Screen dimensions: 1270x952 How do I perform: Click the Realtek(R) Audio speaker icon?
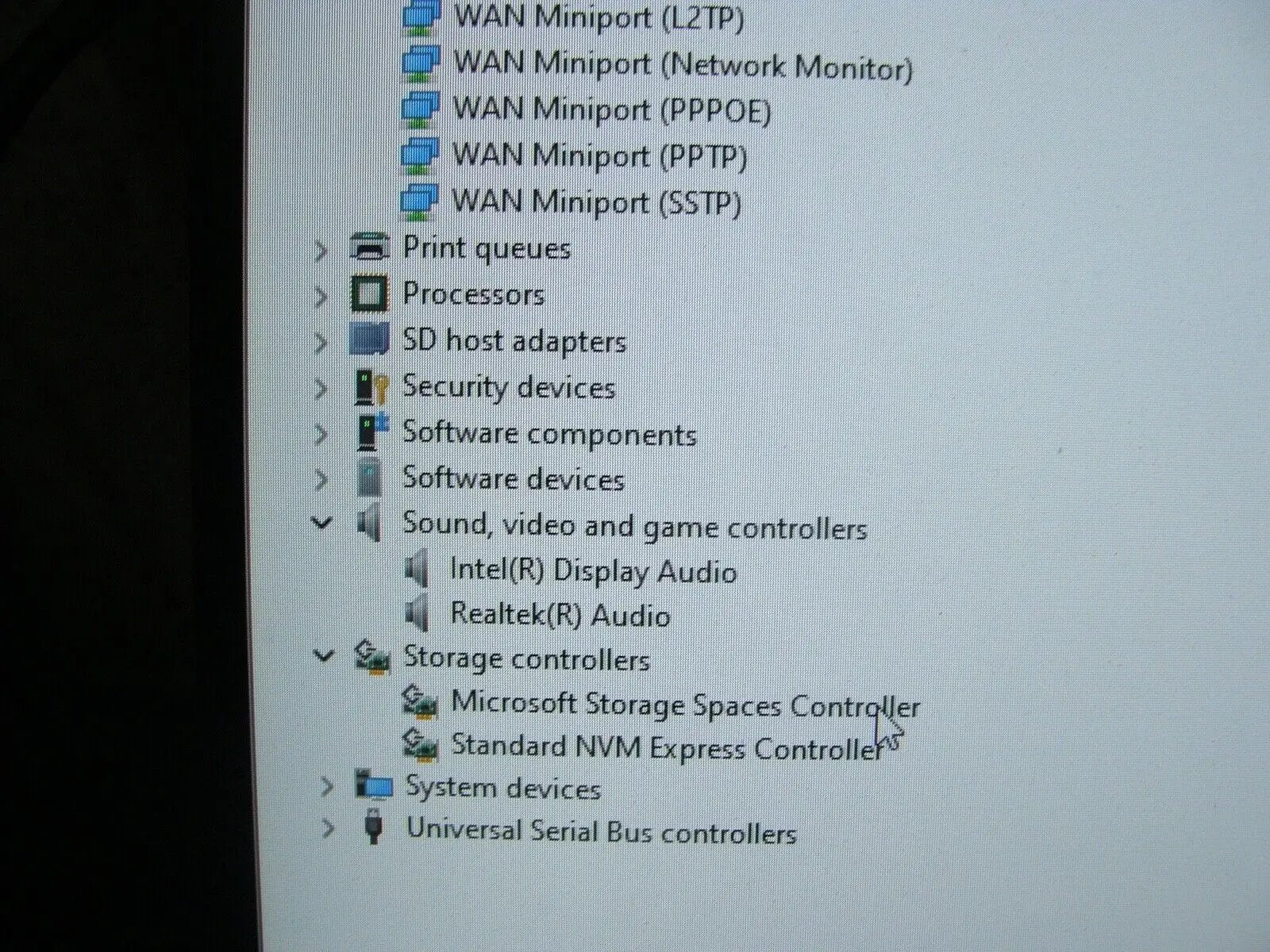click(417, 614)
